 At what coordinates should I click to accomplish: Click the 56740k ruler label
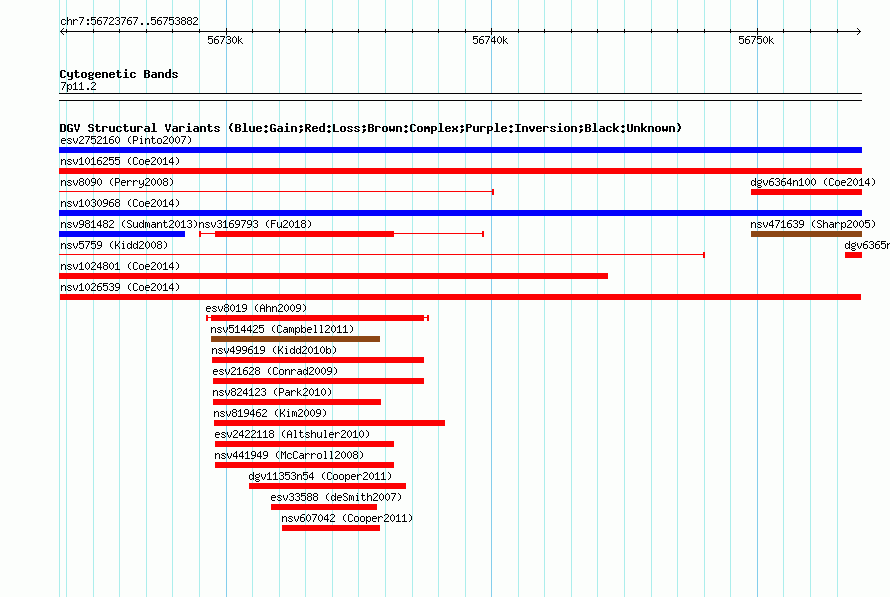pyautogui.click(x=490, y=40)
